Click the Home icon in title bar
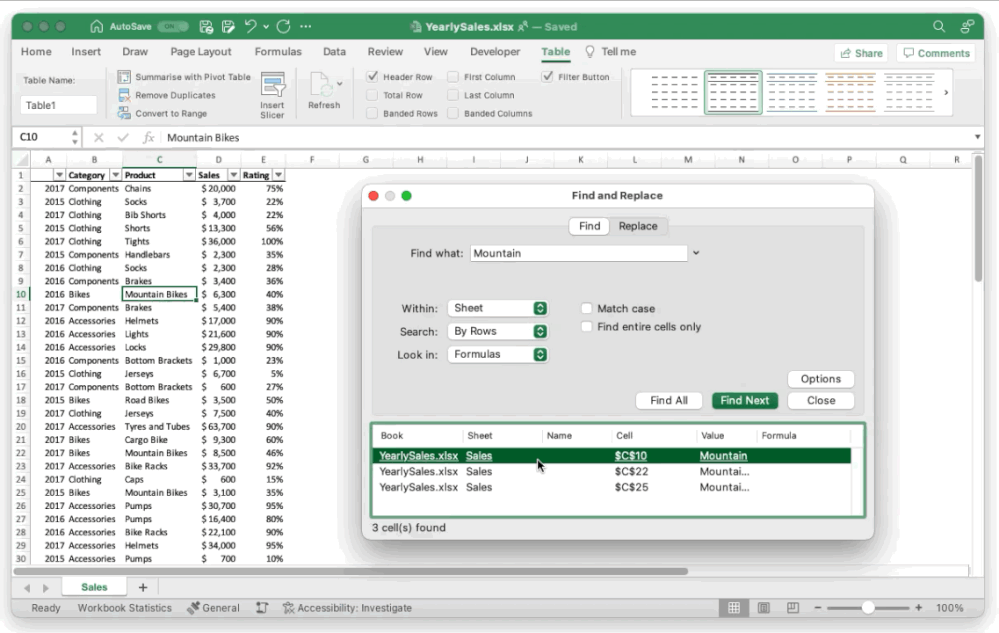This screenshot has width=999, height=633. [x=97, y=26]
